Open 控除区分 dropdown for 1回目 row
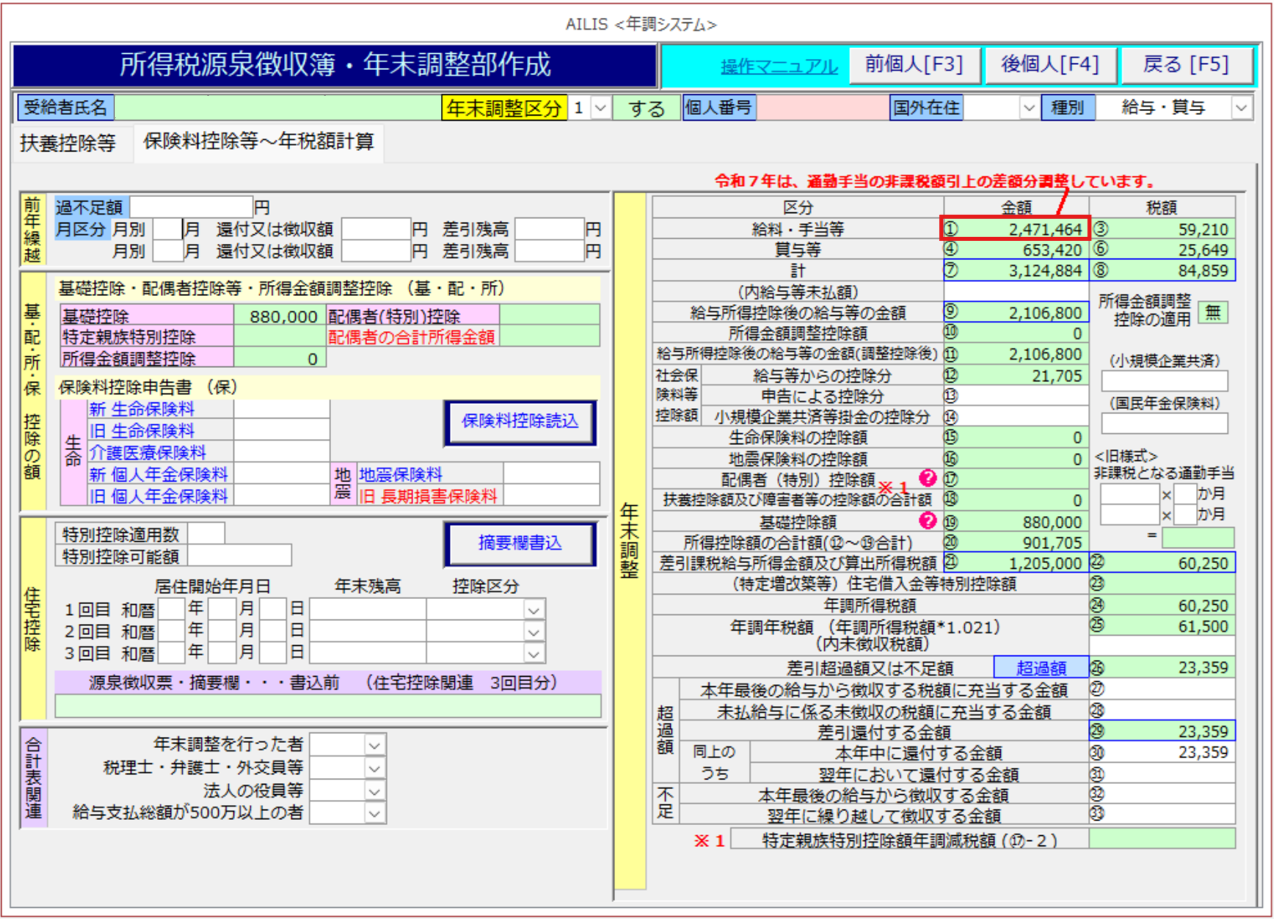The height and width of the screenshot is (919, 1274). tap(535, 609)
